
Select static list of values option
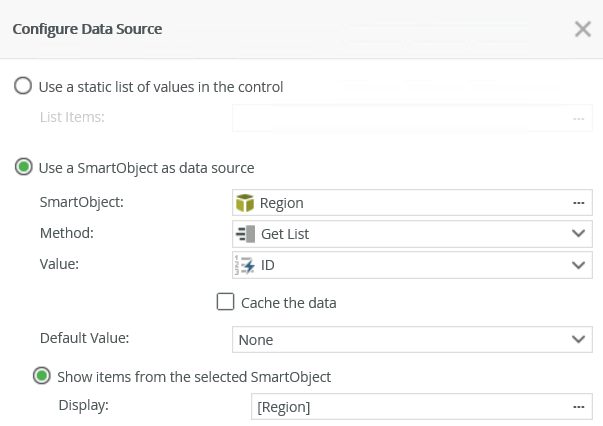[23, 87]
